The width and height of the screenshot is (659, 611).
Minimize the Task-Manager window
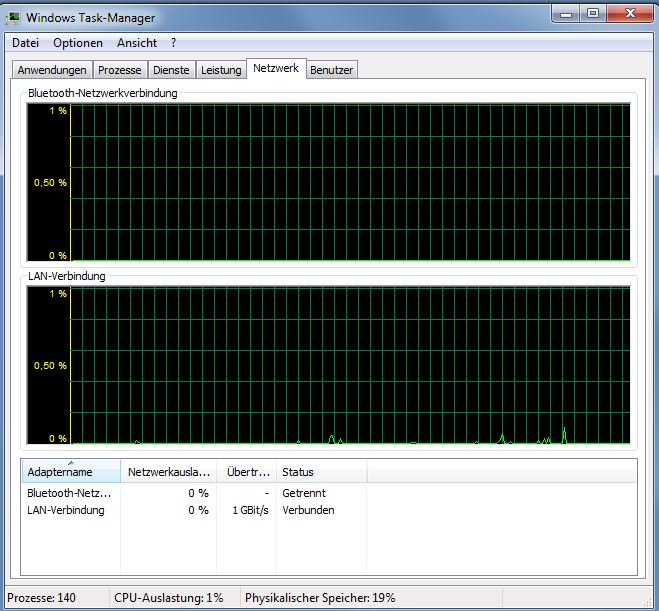click(566, 14)
